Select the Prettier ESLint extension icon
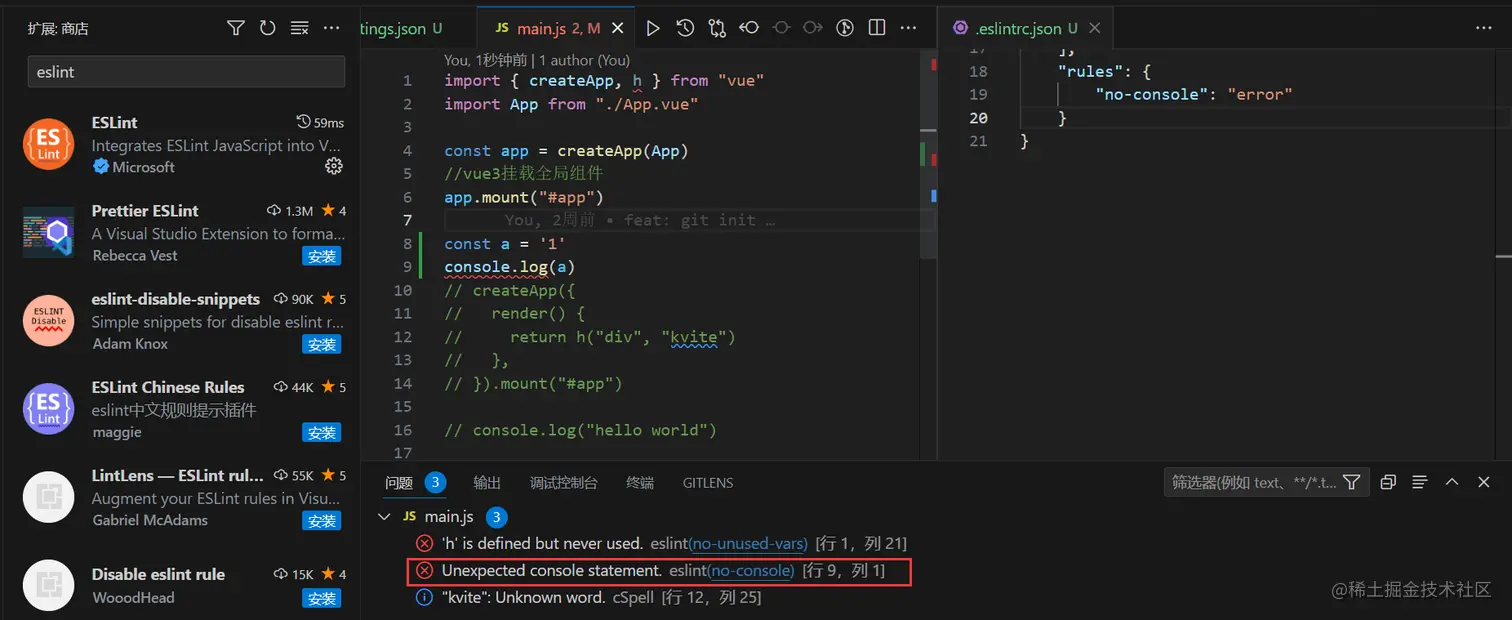 tap(48, 232)
